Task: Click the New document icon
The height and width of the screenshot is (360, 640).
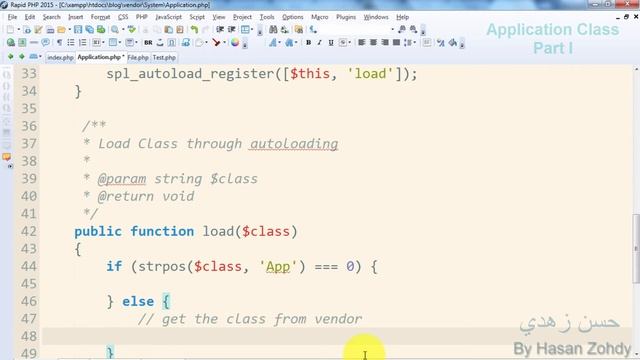Action: pyautogui.click(x=10, y=30)
